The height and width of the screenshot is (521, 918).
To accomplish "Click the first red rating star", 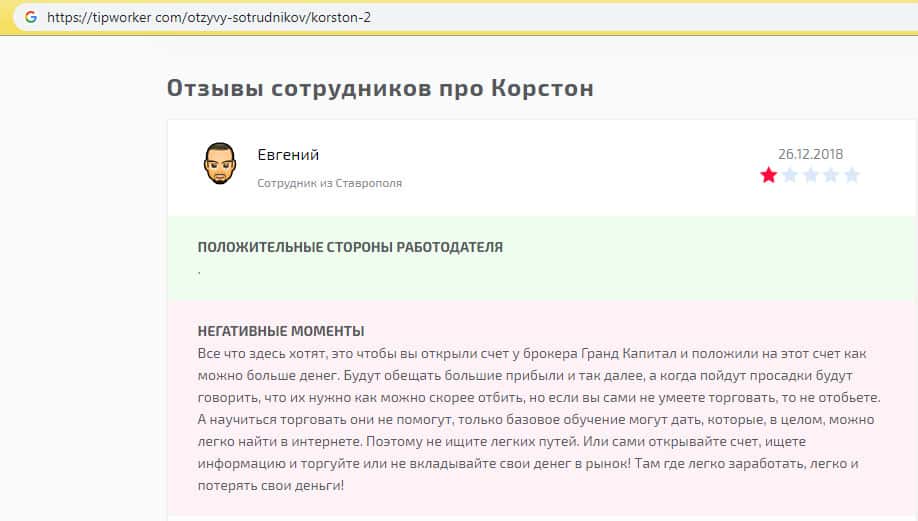I will click(769, 174).
